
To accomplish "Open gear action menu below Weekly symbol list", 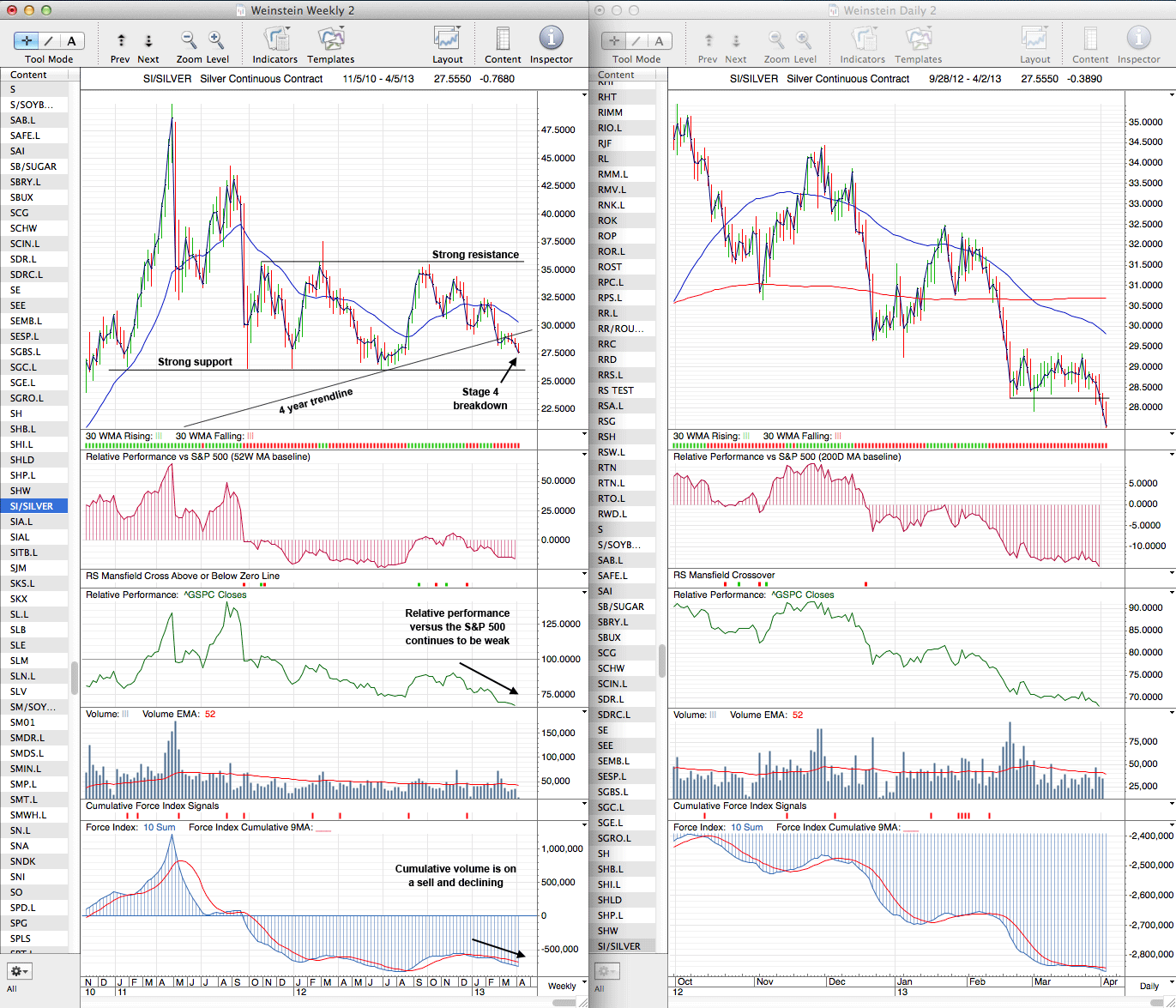I will point(19,971).
